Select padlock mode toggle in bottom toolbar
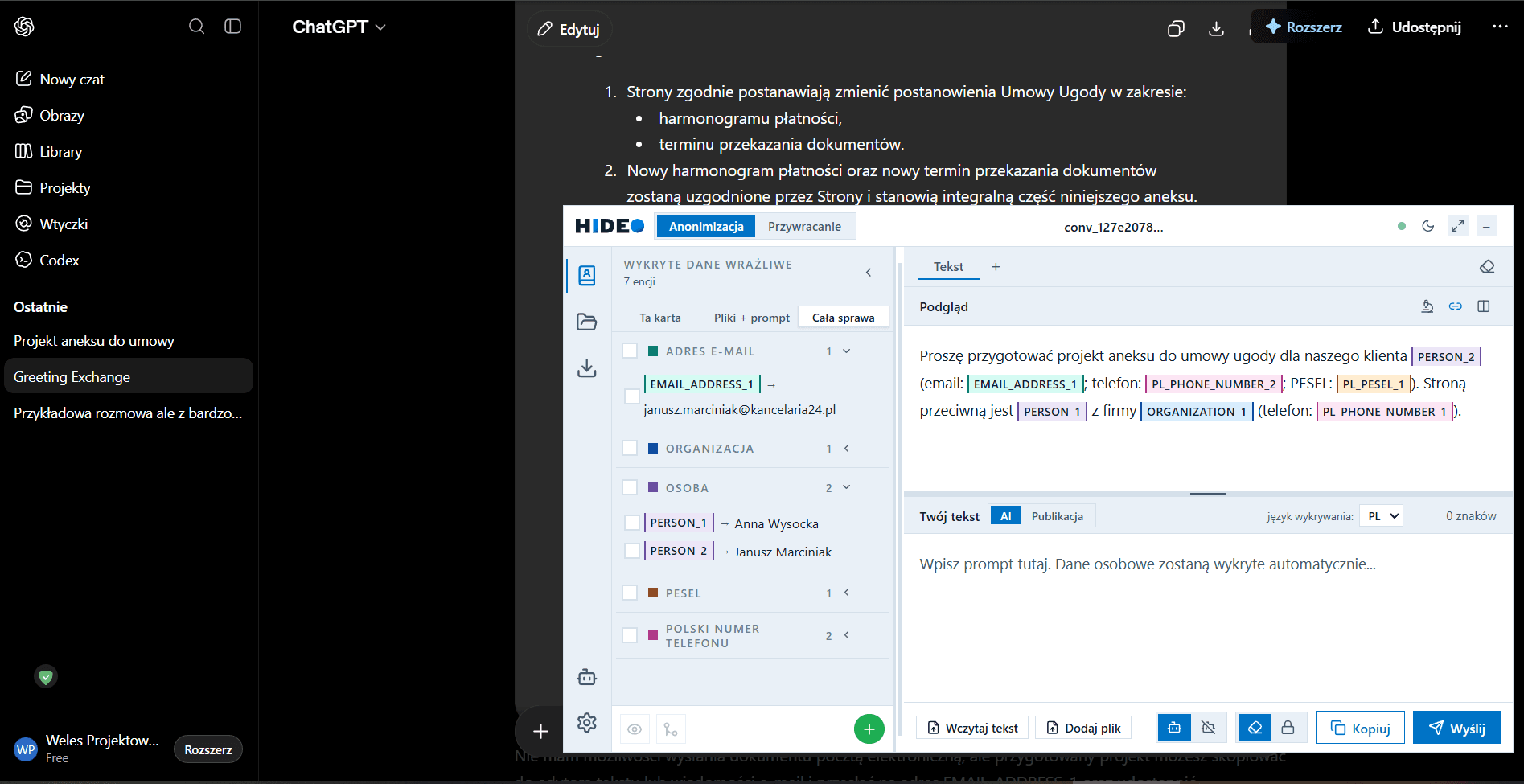The height and width of the screenshot is (784, 1524). pyautogui.click(x=1288, y=728)
